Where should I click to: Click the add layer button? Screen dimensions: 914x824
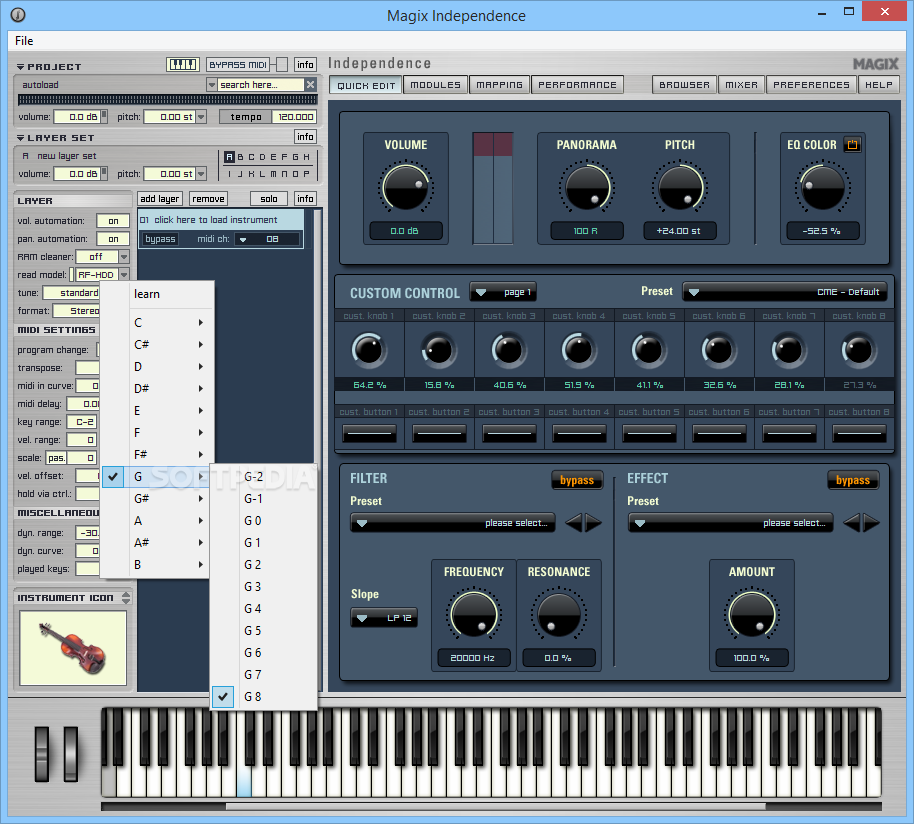pyautogui.click(x=160, y=199)
